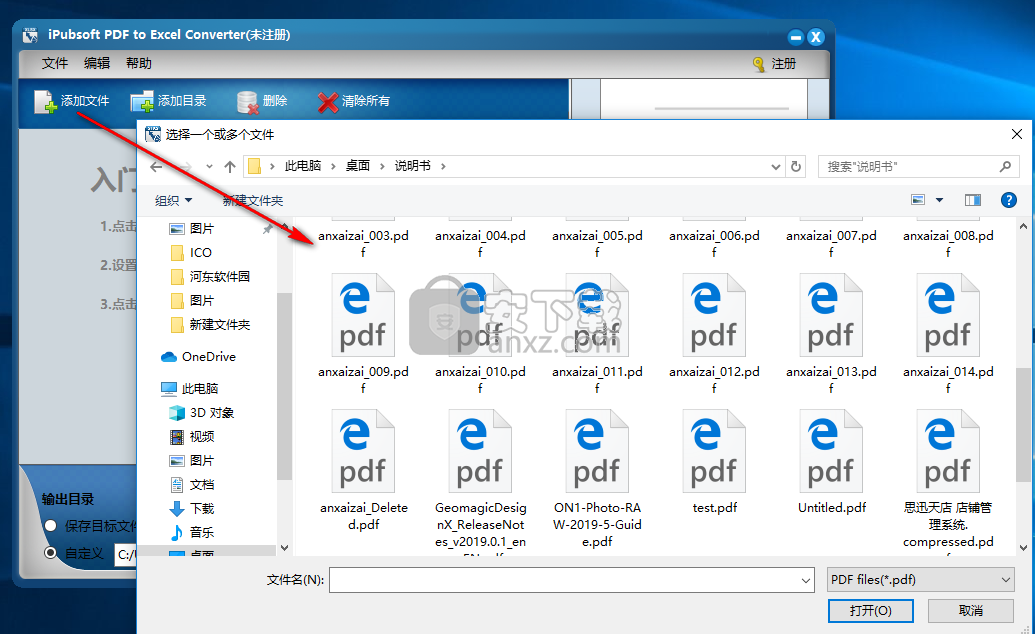This screenshot has width=1035, height=634.
Task: Click the 添加文件 (add file) toolbar icon
Action: pyautogui.click(x=46, y=101)
